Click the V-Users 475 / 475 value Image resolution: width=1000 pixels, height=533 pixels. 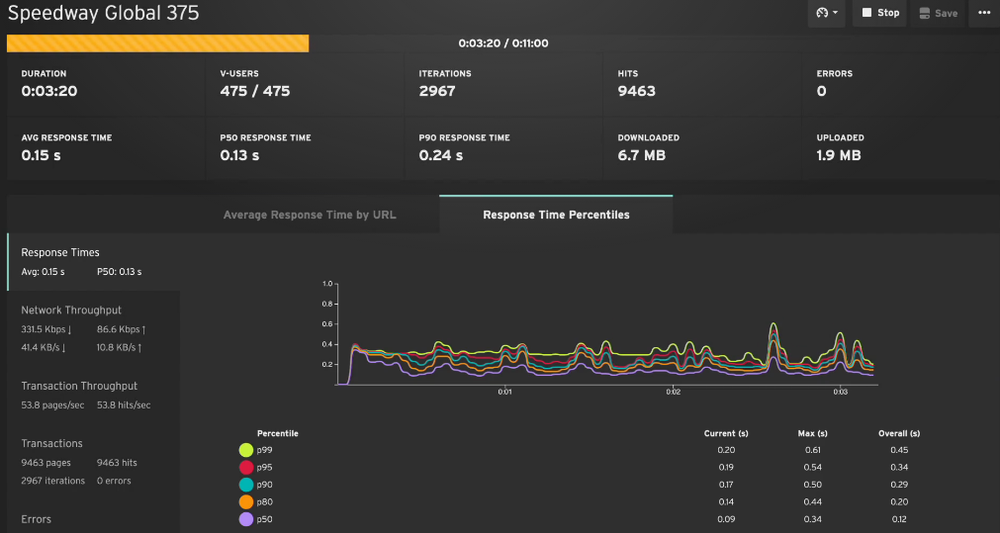click(x=255, y=91)
